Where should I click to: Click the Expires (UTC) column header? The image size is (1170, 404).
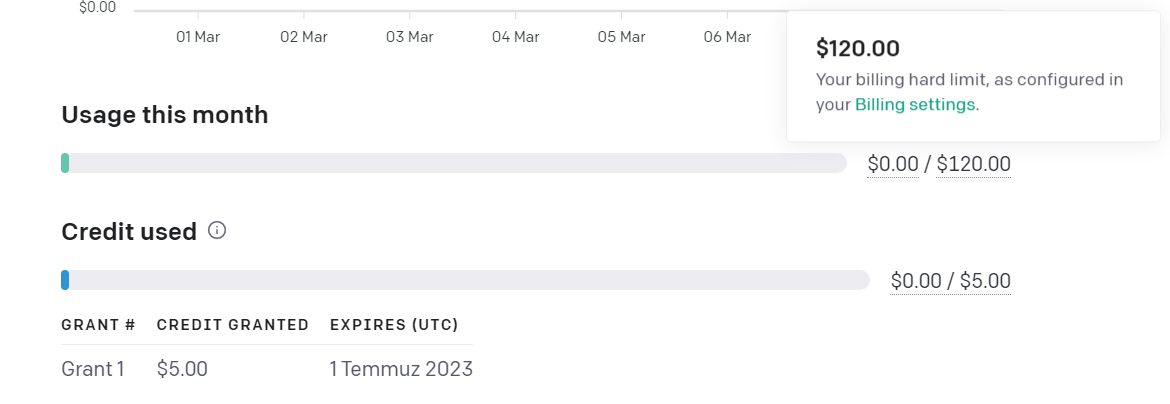tap(394, 325)
